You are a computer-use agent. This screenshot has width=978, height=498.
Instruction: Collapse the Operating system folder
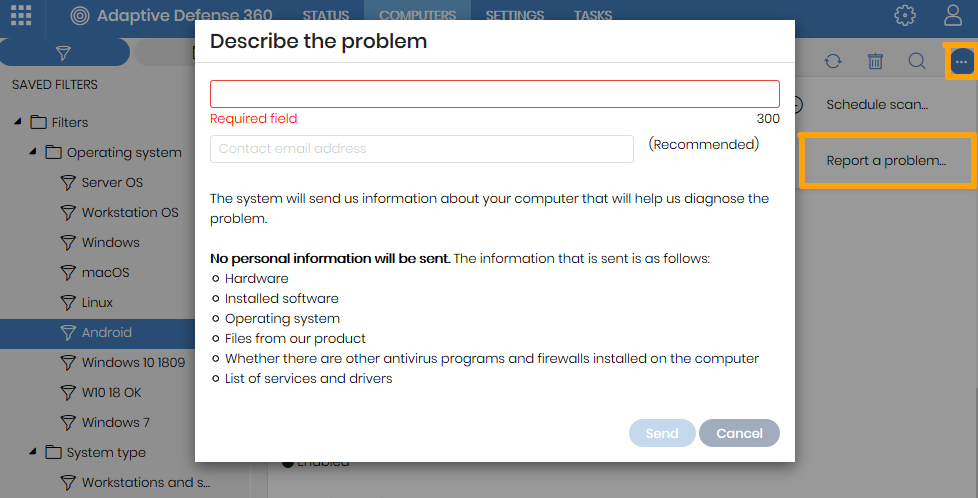[32, 152]
